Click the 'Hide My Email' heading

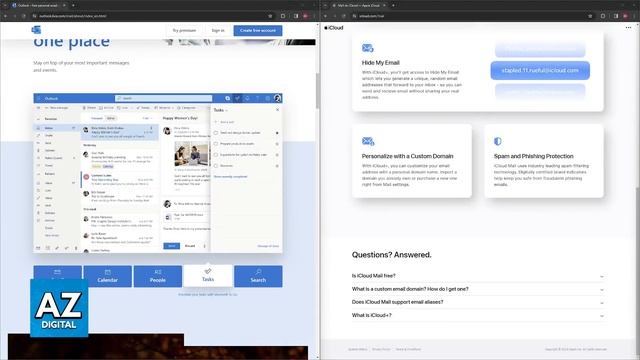[380, 63]
